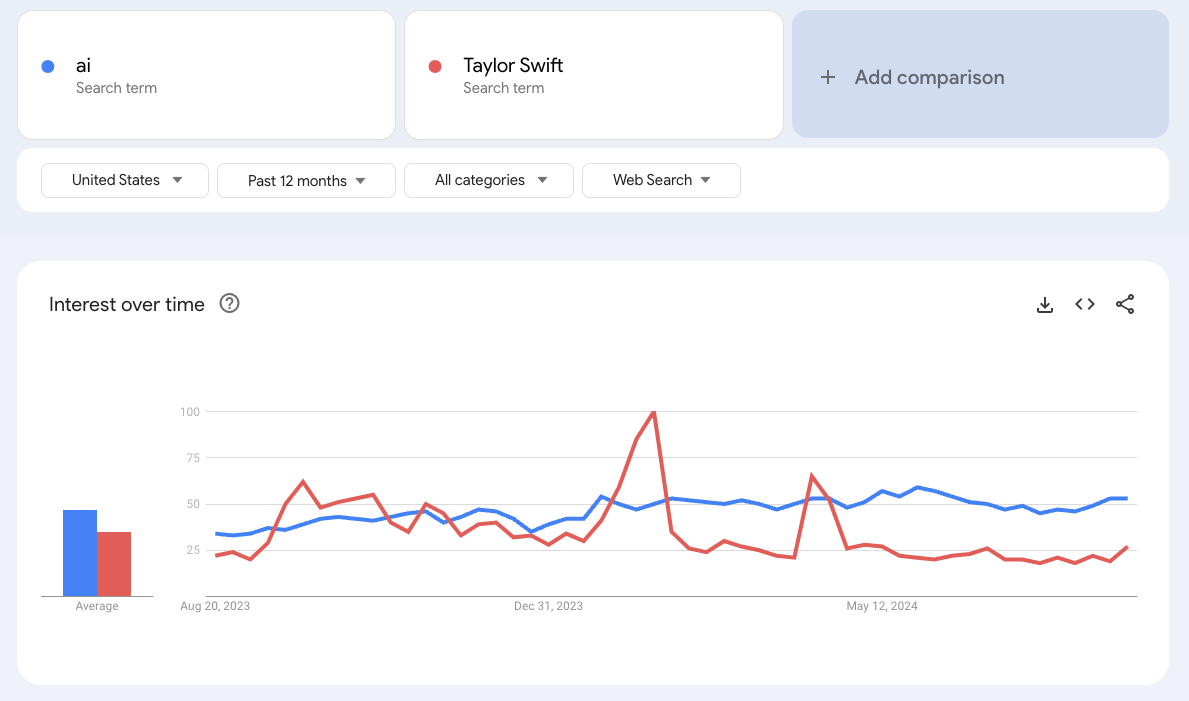The height and width of the screenshot is (701, 1189).
Task: Click the red average bar for Taylor Swift
Action: click(114, 564)
